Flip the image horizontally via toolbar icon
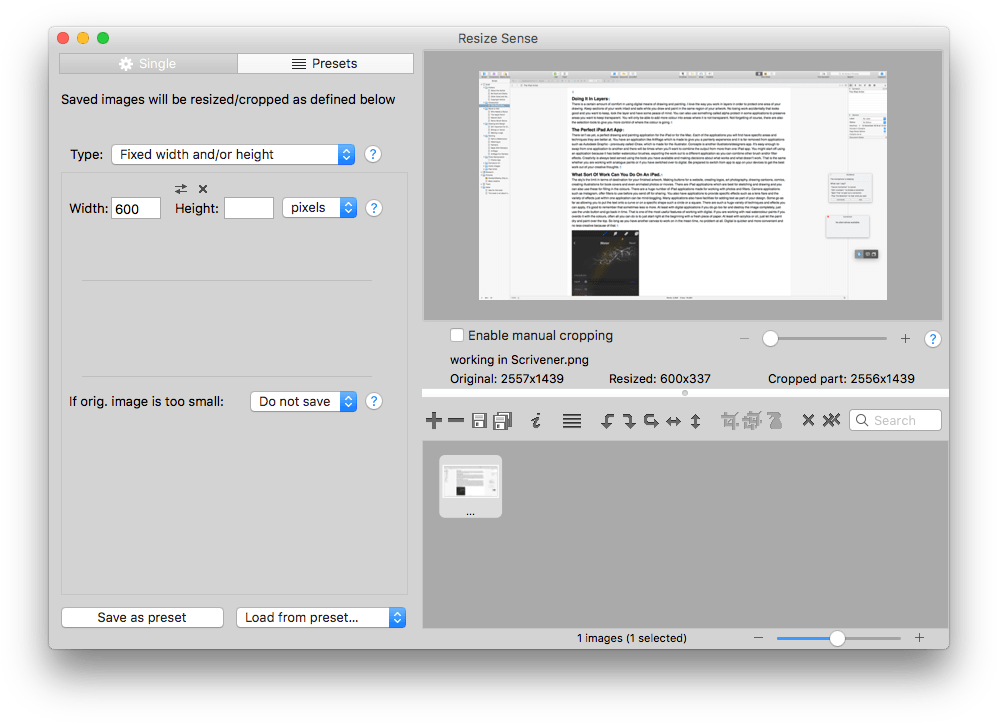997x723 pixels. tap(672, 420)
